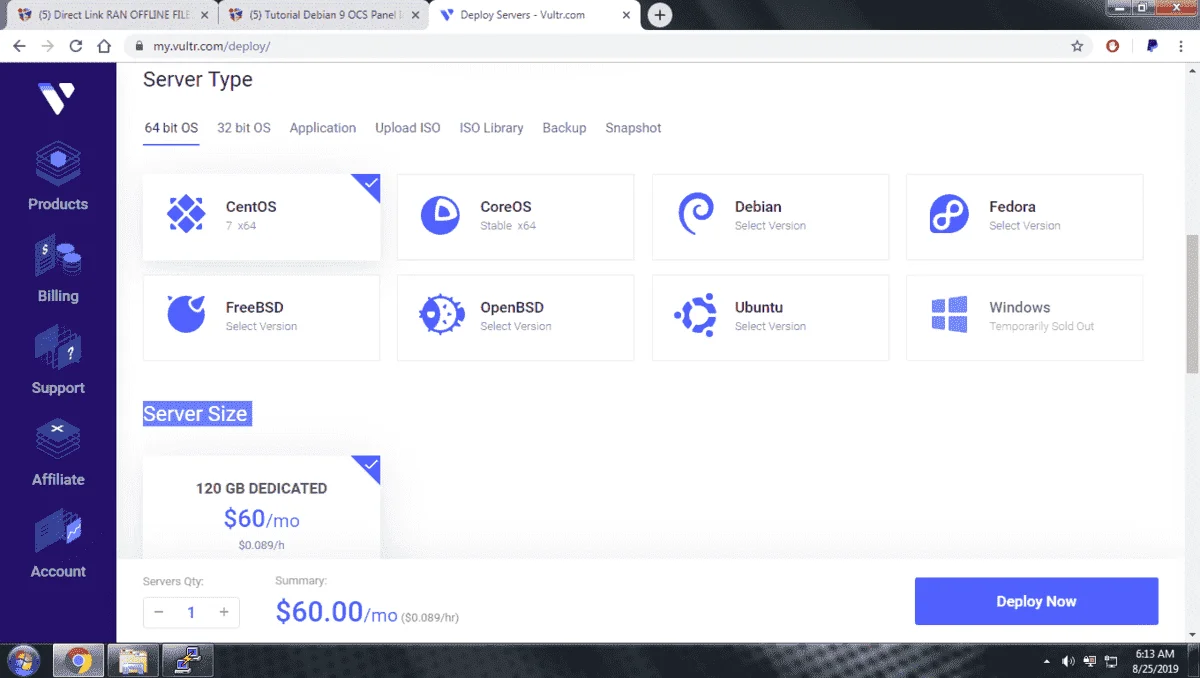
Task: Go to browser home icon
Action: [x=104, y=46]
